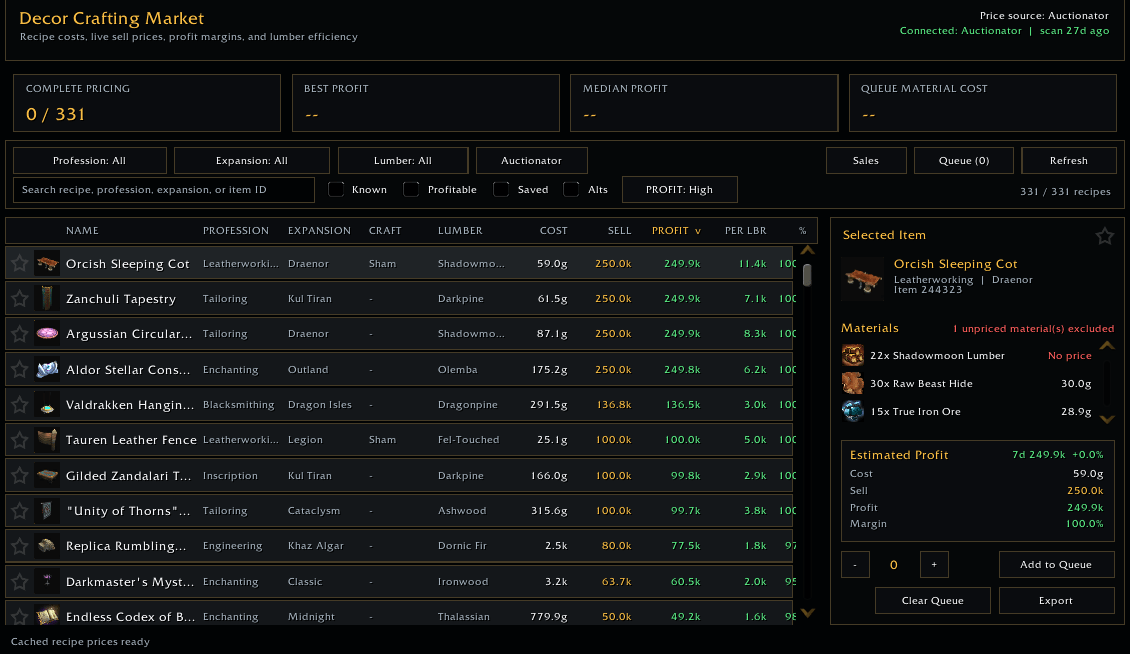The image size is (1130, 654).
Task: Open the Expansion: All dropdown
Action: tap(252, 161)
